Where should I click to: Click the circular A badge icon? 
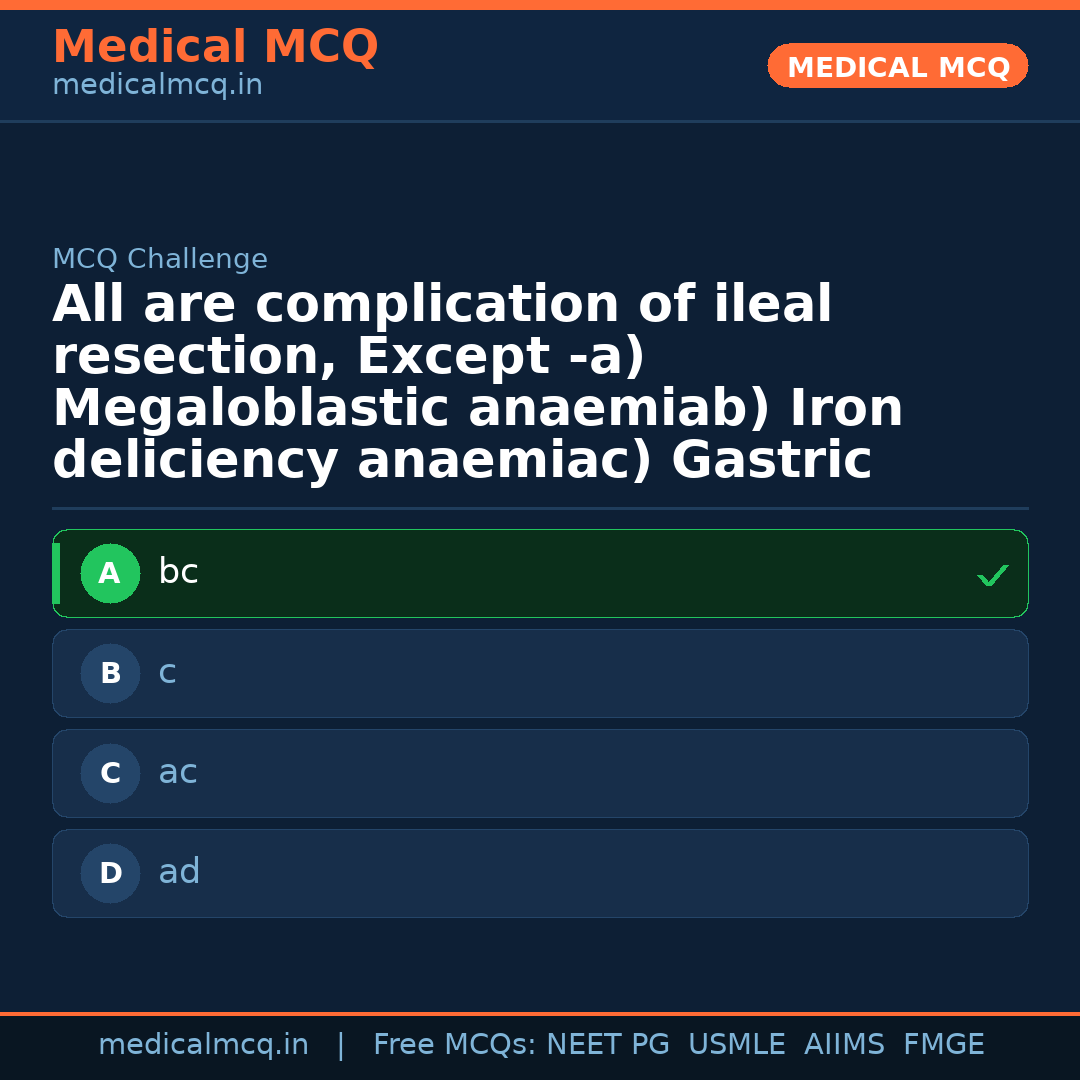pyautogui.click(x=110, y=573)
